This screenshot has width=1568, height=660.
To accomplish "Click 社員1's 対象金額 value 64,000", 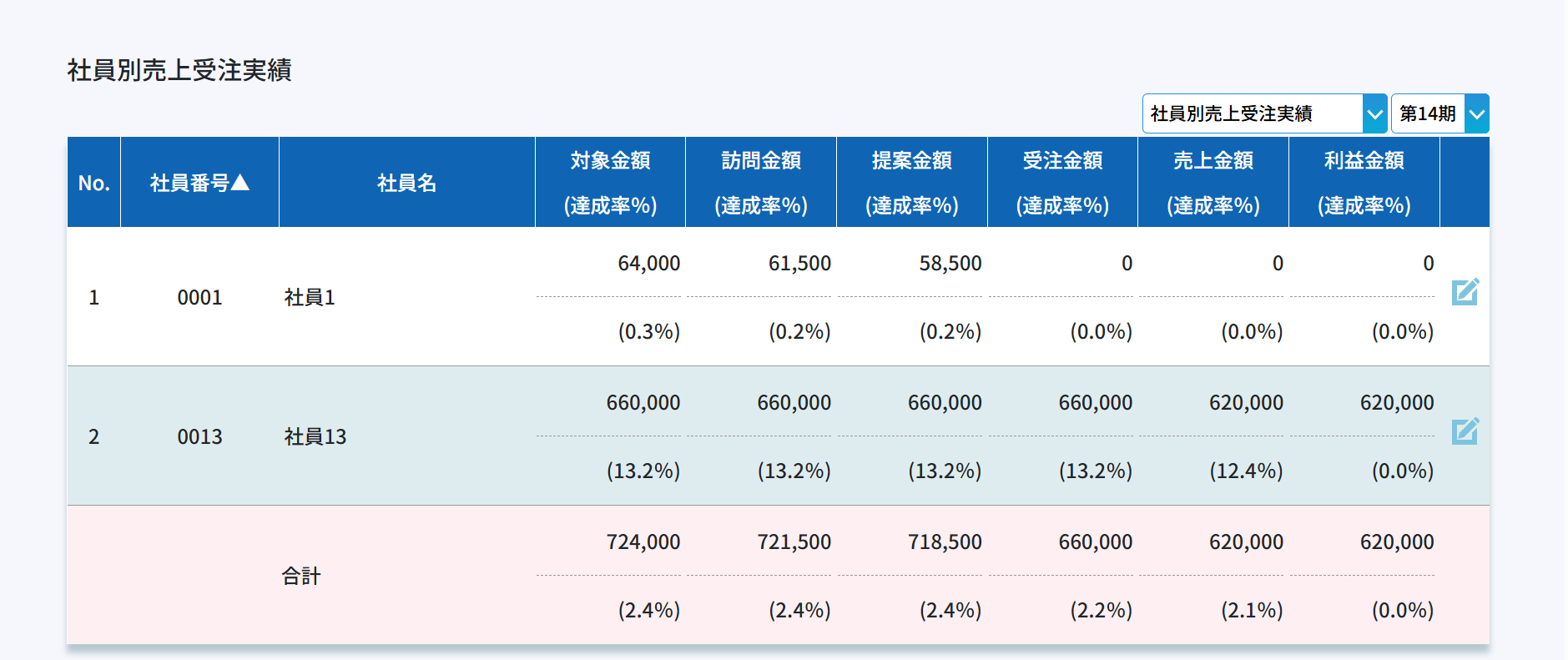I will click(x=648, y=264).
